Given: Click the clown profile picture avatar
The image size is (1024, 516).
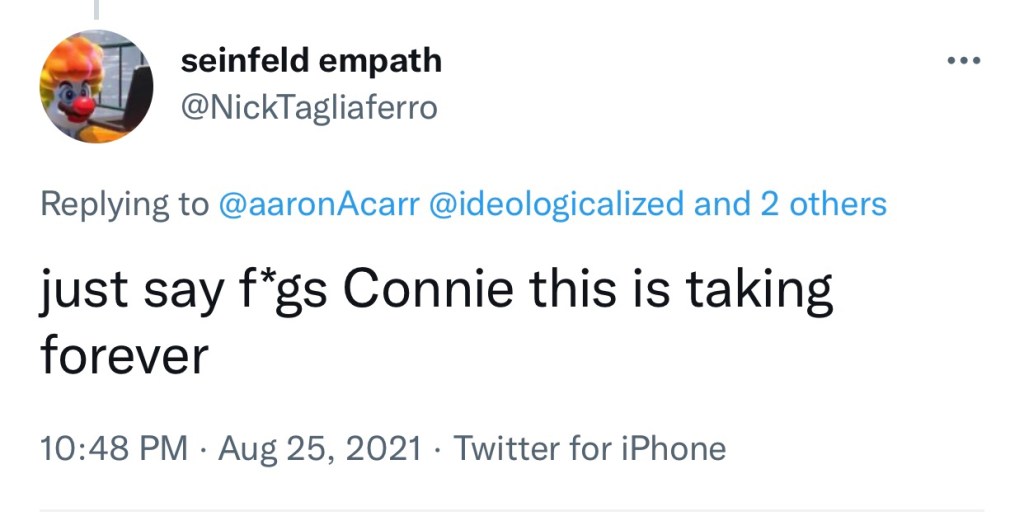Looking at the screenshot, I should coord(96,86).
